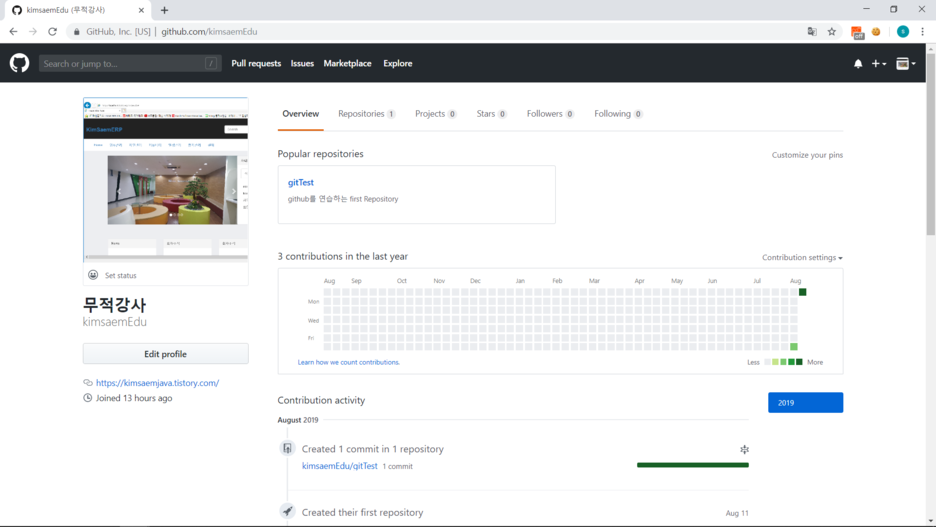Click the address bar URL
This screenshot has width=936, height=527.
209,32
